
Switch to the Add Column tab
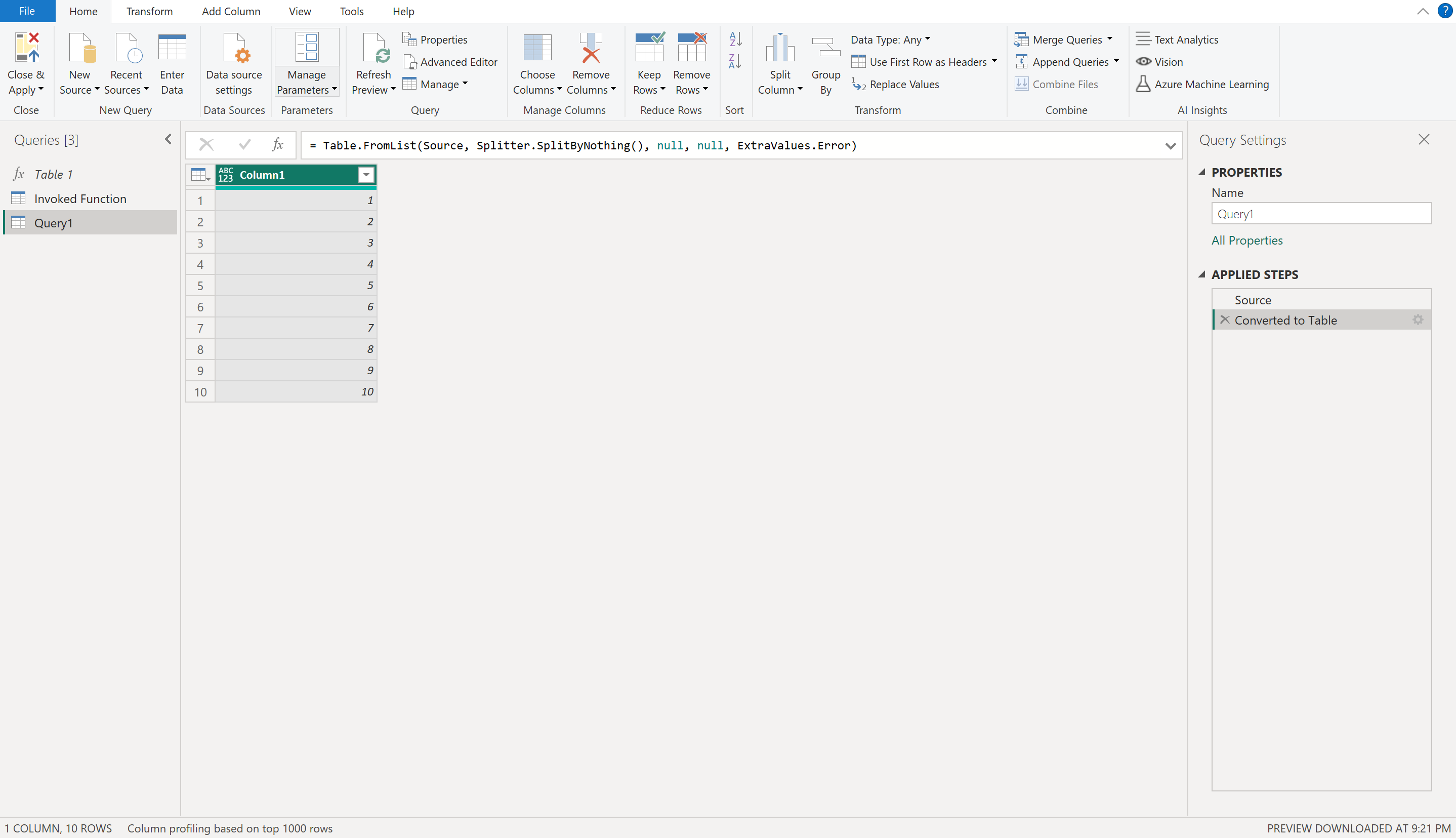tap(231, 11)
